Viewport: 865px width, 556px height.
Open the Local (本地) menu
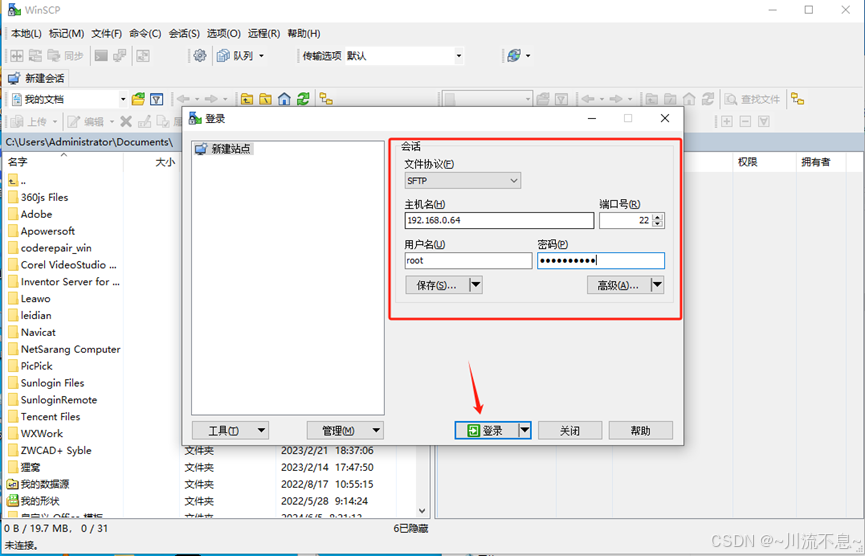pyautogui.click(x=26, y=34)
